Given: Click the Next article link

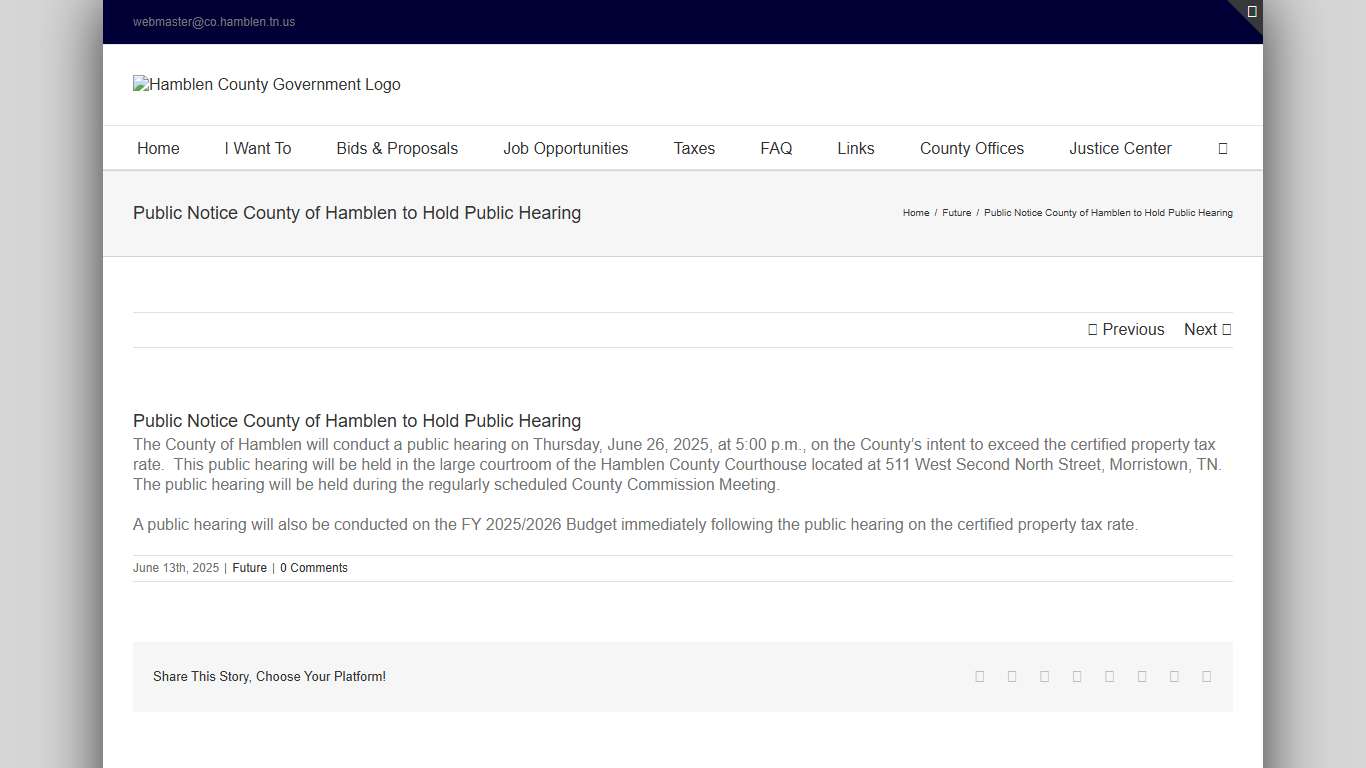Looking at the screenshot, I should click(x=1206, y=329).
